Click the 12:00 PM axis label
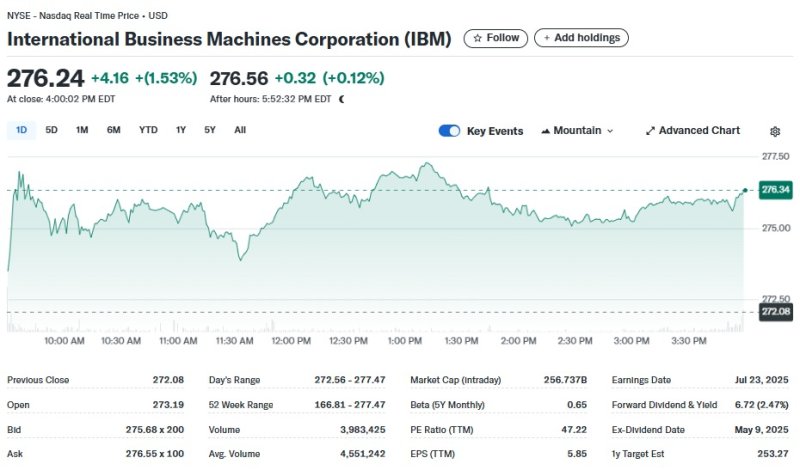800x470 pixels. 291,341
